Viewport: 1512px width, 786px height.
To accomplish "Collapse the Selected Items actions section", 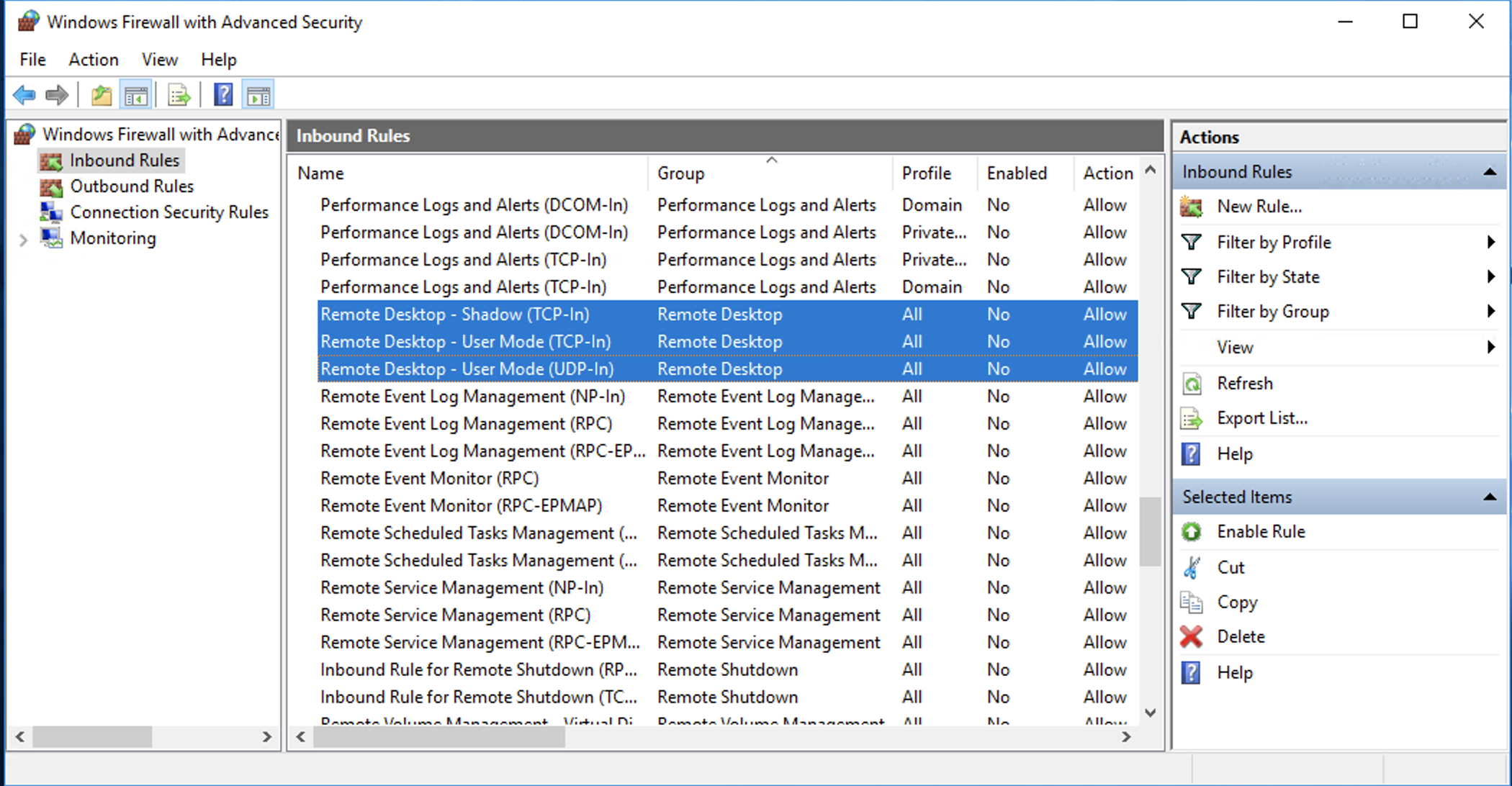I will click(1490, 497).
